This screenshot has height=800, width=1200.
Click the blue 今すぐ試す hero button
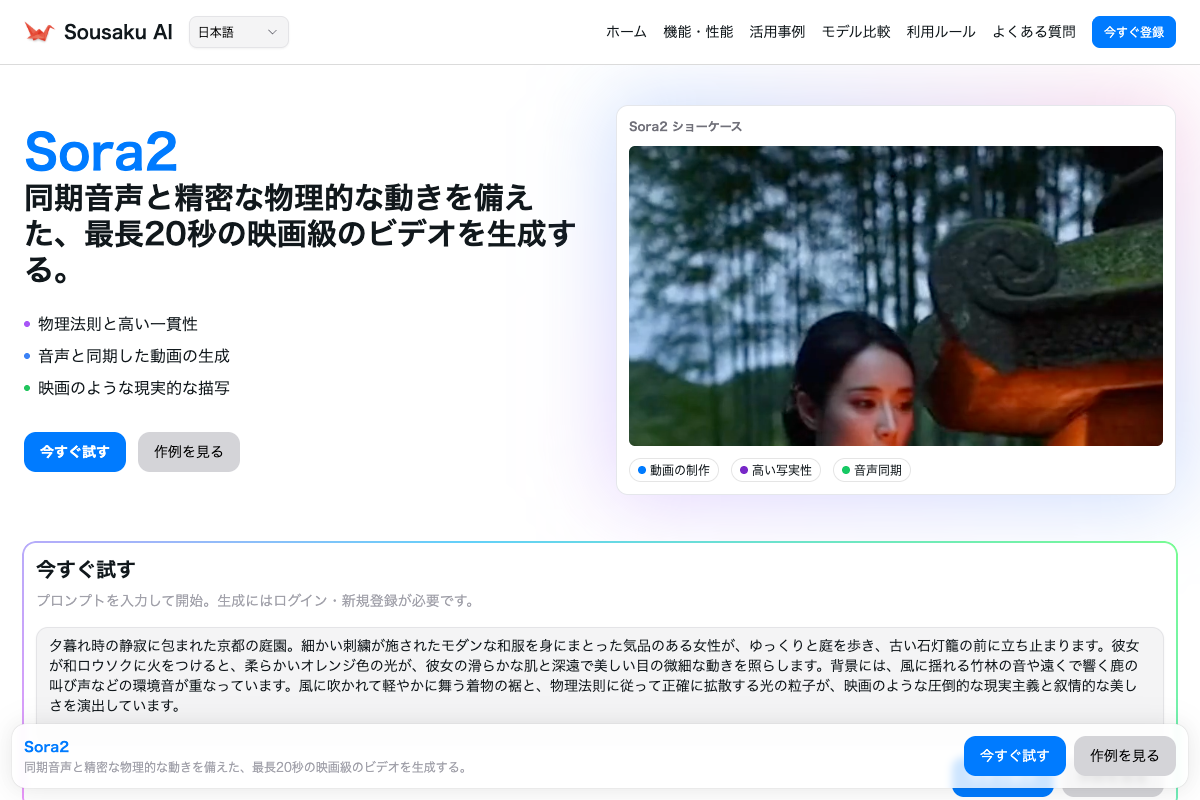click(75, 452)
